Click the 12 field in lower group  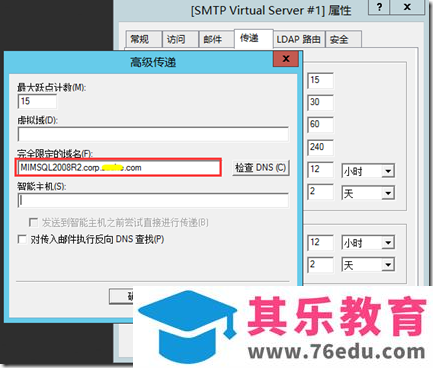[320, 242]
